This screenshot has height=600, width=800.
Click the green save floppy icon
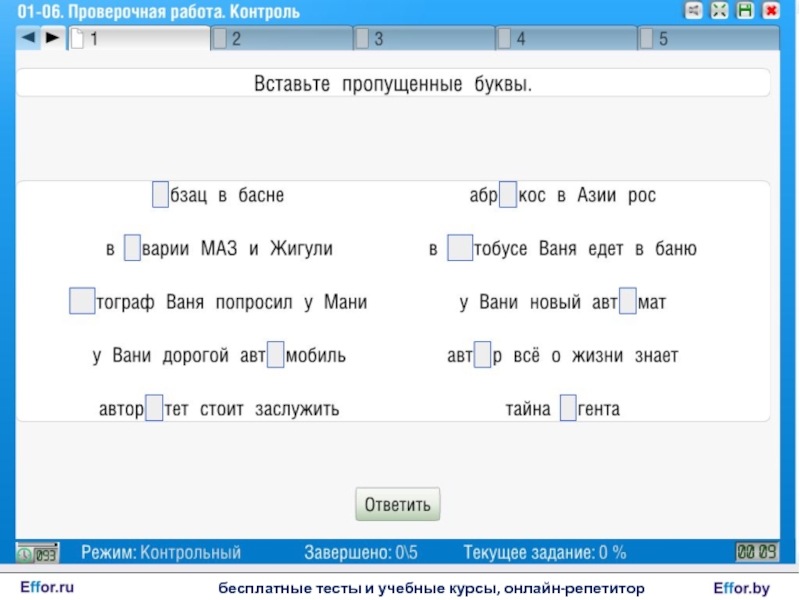tap(745, 11)
